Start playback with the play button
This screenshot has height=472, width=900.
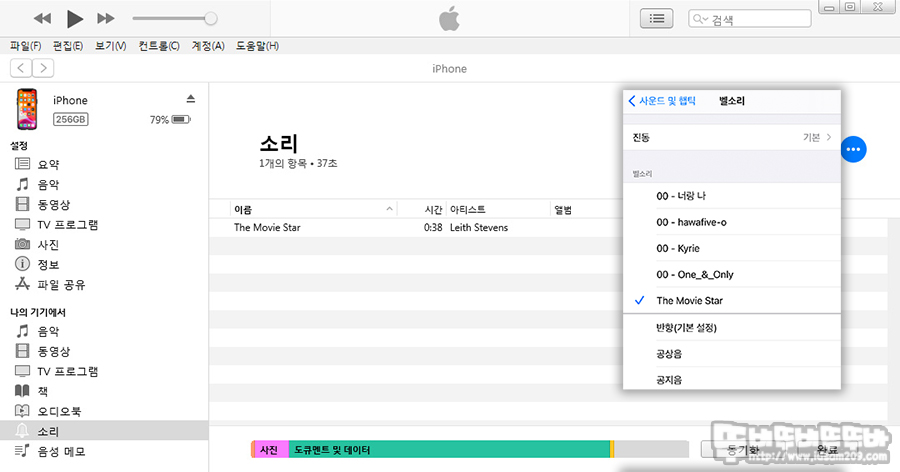tap(75, 19)
